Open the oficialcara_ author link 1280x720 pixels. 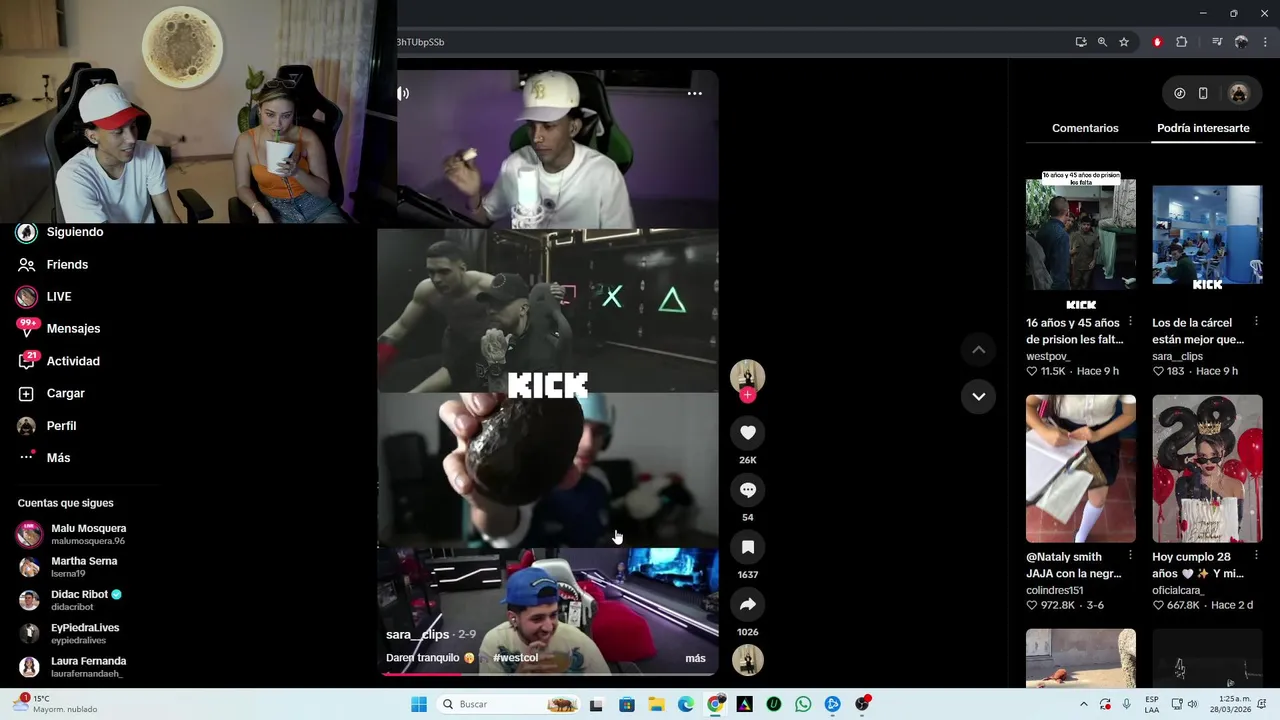(x=1184, y=590)
